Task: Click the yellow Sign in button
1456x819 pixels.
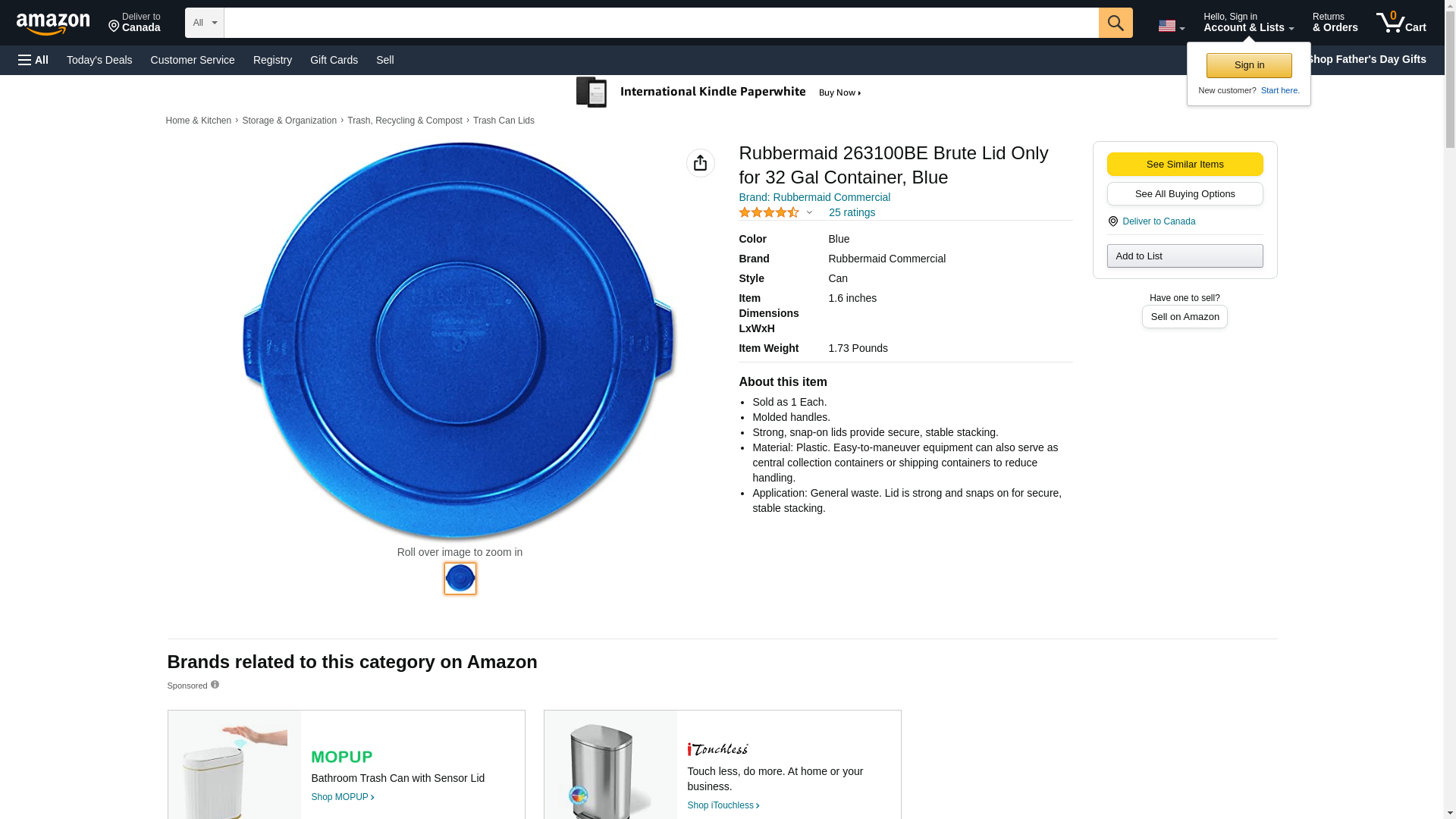Action: tap(1248, 65)
